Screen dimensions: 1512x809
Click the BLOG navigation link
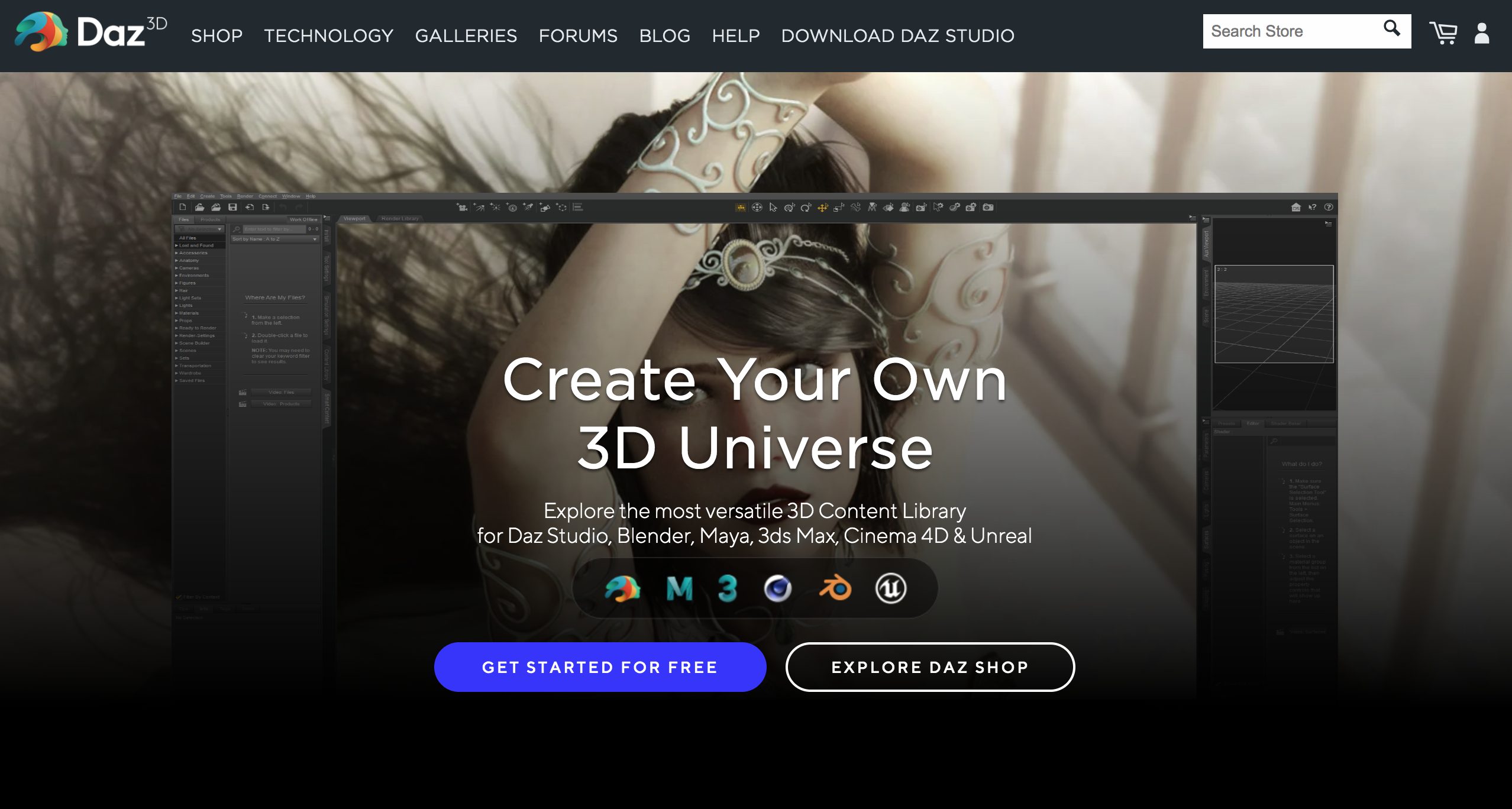[665, 35]
